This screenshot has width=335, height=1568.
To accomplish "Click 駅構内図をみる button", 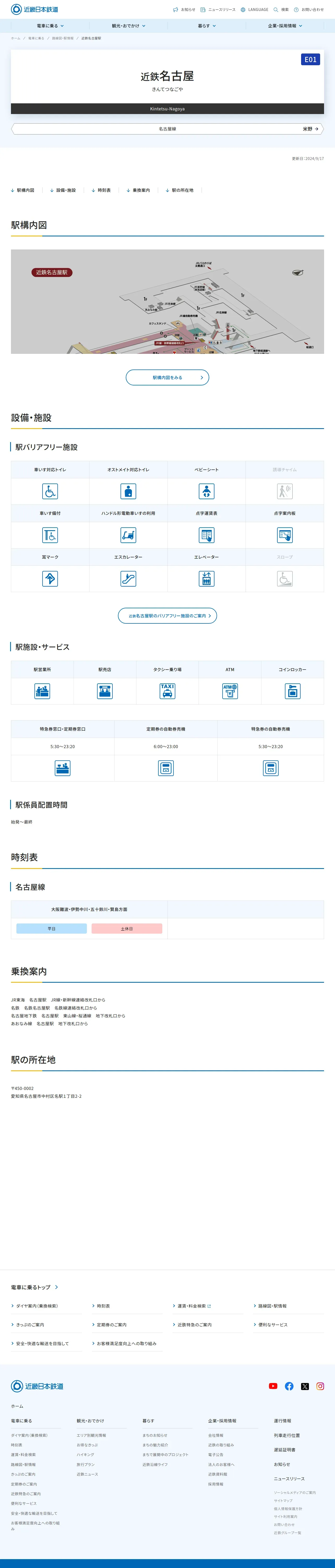I will (x=167, y=377).
